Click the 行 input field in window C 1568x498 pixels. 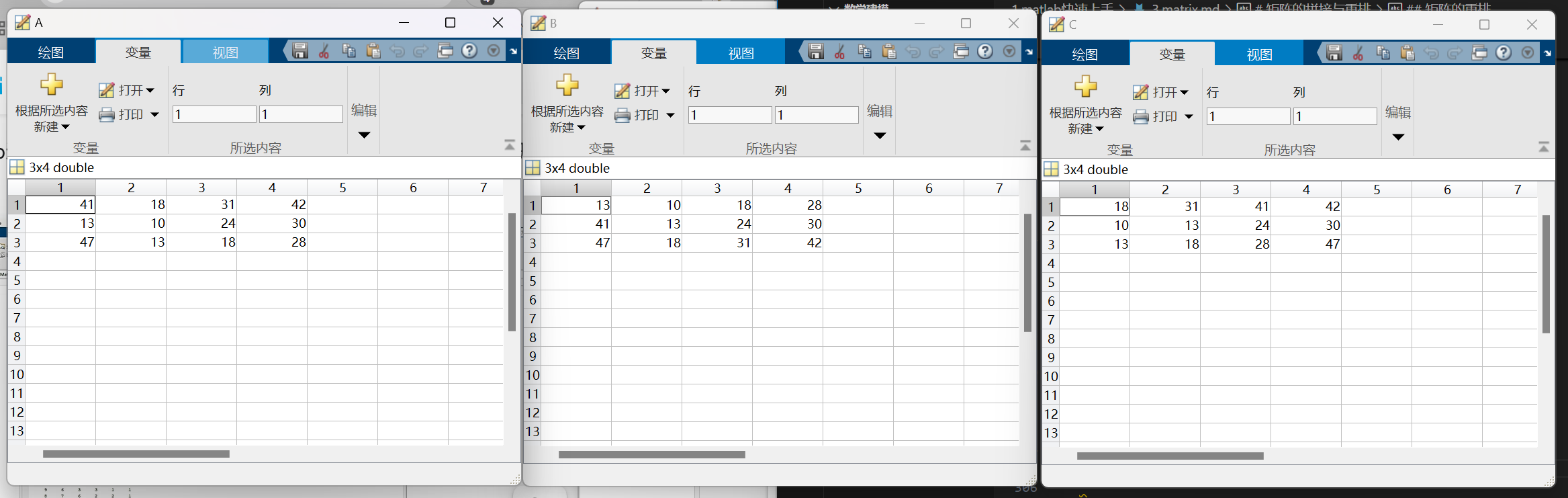pos(1248,116)
